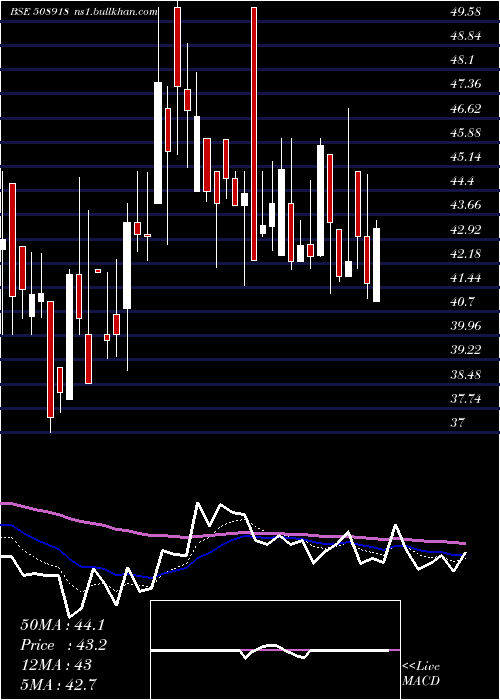Click the 5MA : 42.7 readout
500x700 pixels.
coord(58,684)
